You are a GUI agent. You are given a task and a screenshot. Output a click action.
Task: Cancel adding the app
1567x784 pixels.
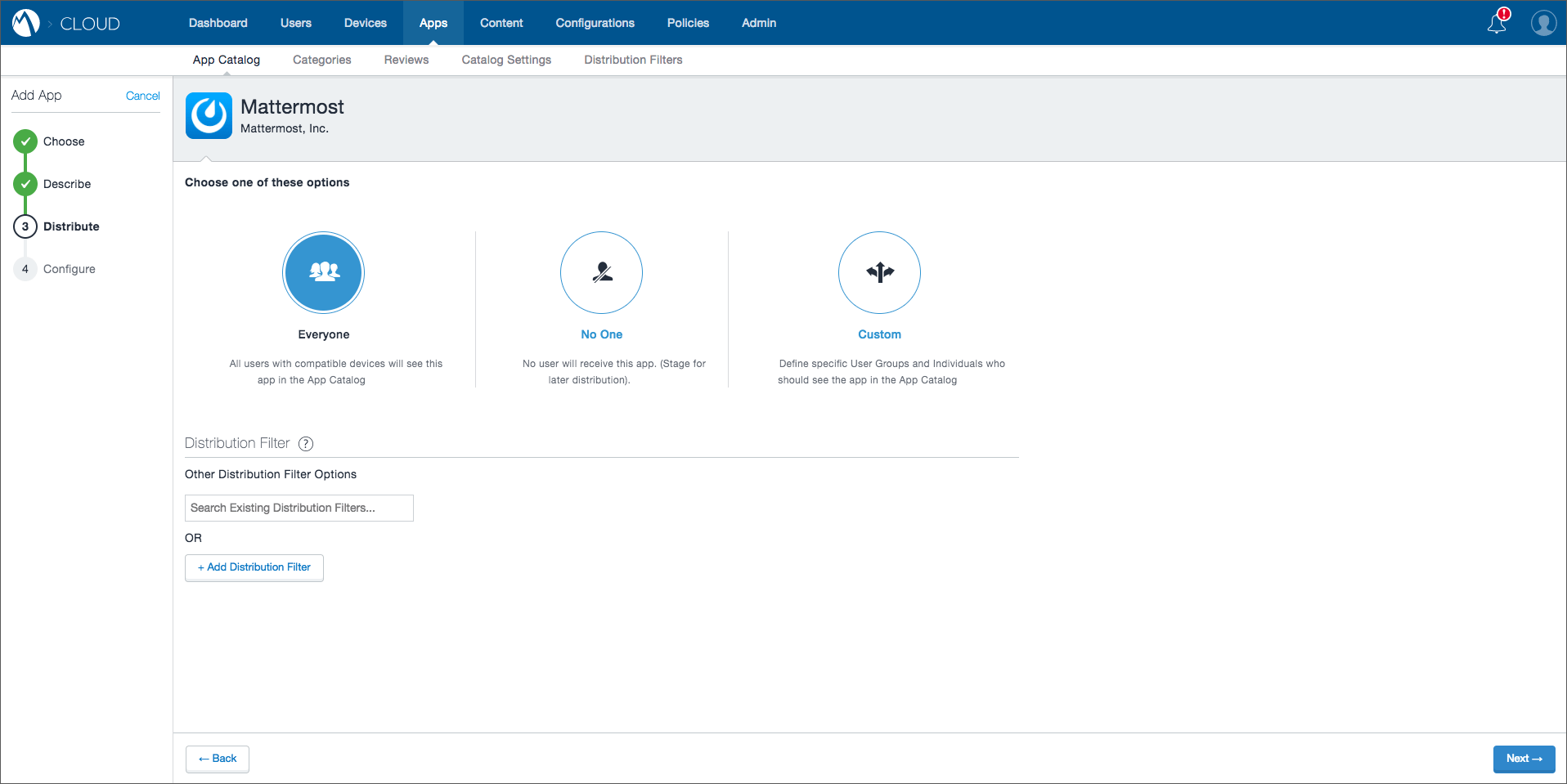pyautogui.click(x=143, y=96)
